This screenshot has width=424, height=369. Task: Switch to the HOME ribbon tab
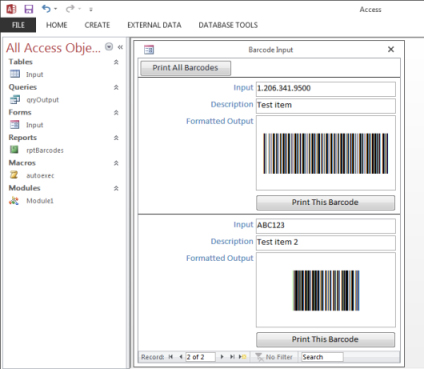click(56, 25)
